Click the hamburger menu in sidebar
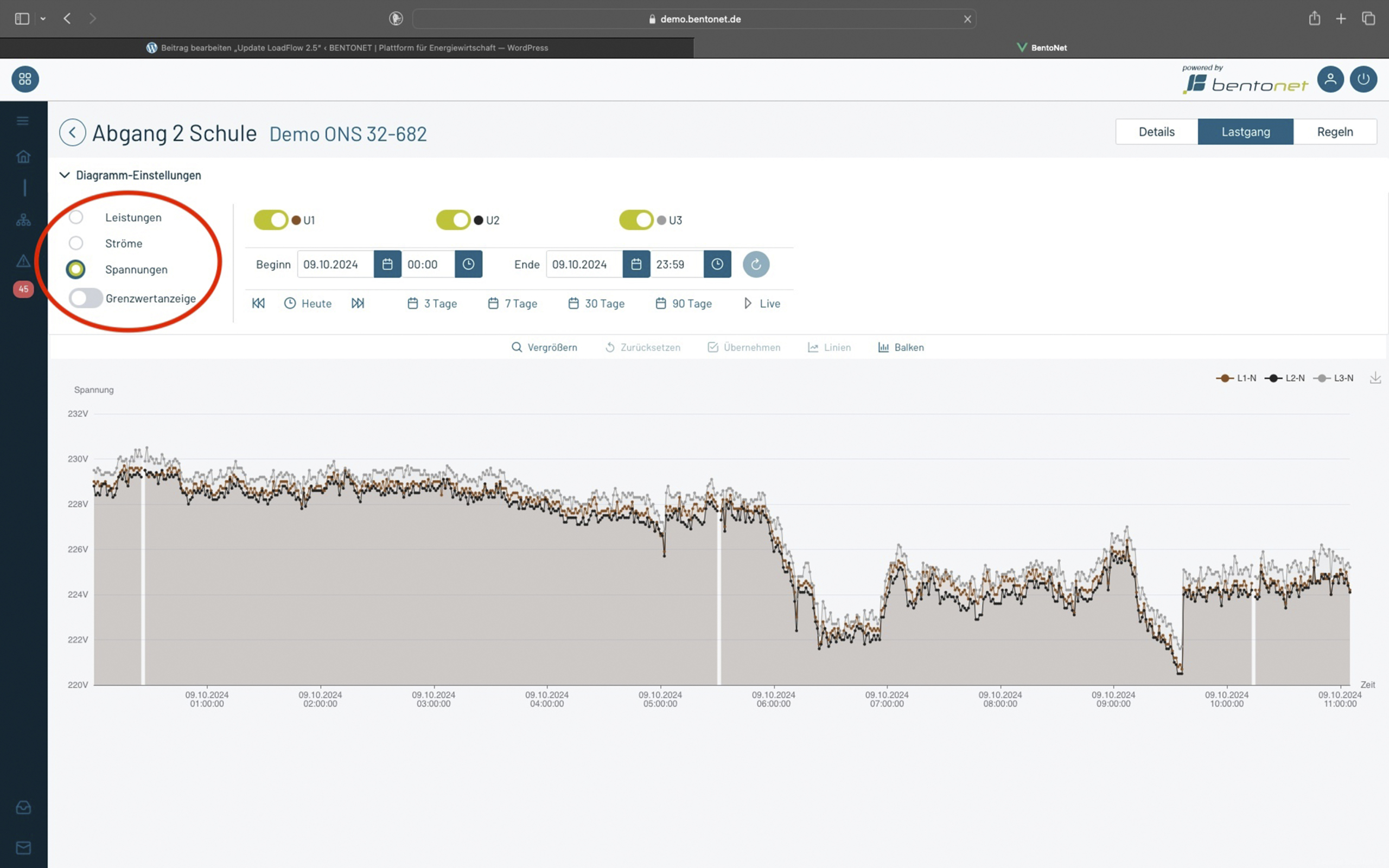This screenshot has width=1389, height=868. click(23, 120)
